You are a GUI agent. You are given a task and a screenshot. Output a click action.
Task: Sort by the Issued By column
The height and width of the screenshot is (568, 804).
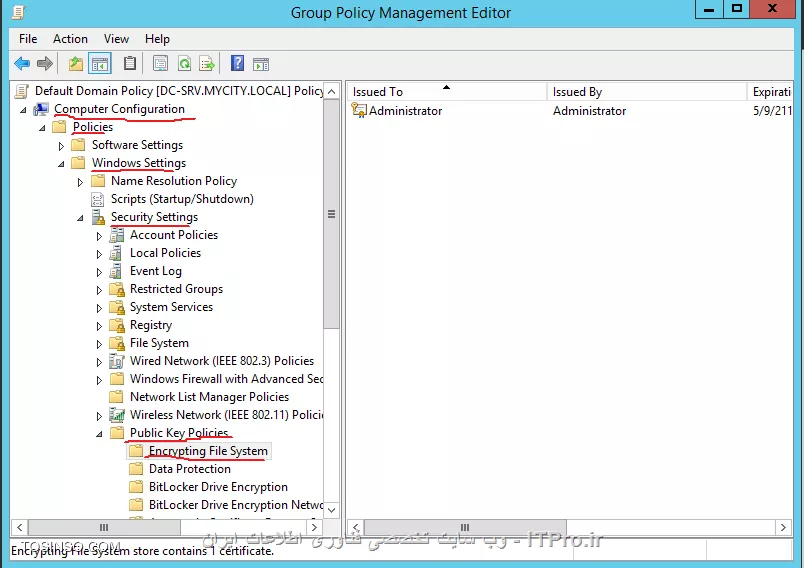tap(647, 92)
